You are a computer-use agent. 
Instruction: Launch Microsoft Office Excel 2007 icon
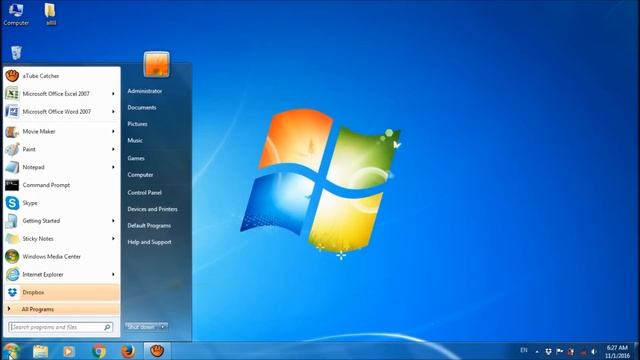[12, 93]
